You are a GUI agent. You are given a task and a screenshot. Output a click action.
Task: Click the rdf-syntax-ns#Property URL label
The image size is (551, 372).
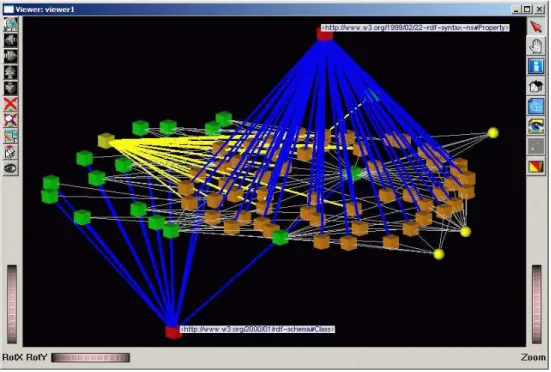pos(415,27)
